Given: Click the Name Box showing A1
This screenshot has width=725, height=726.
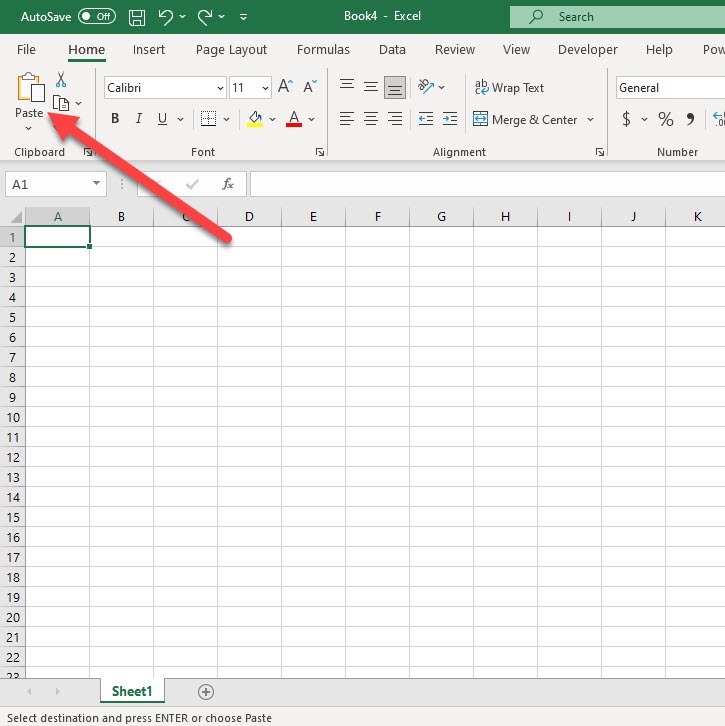Looking at the screenshot, I should (x=56, y=184).
